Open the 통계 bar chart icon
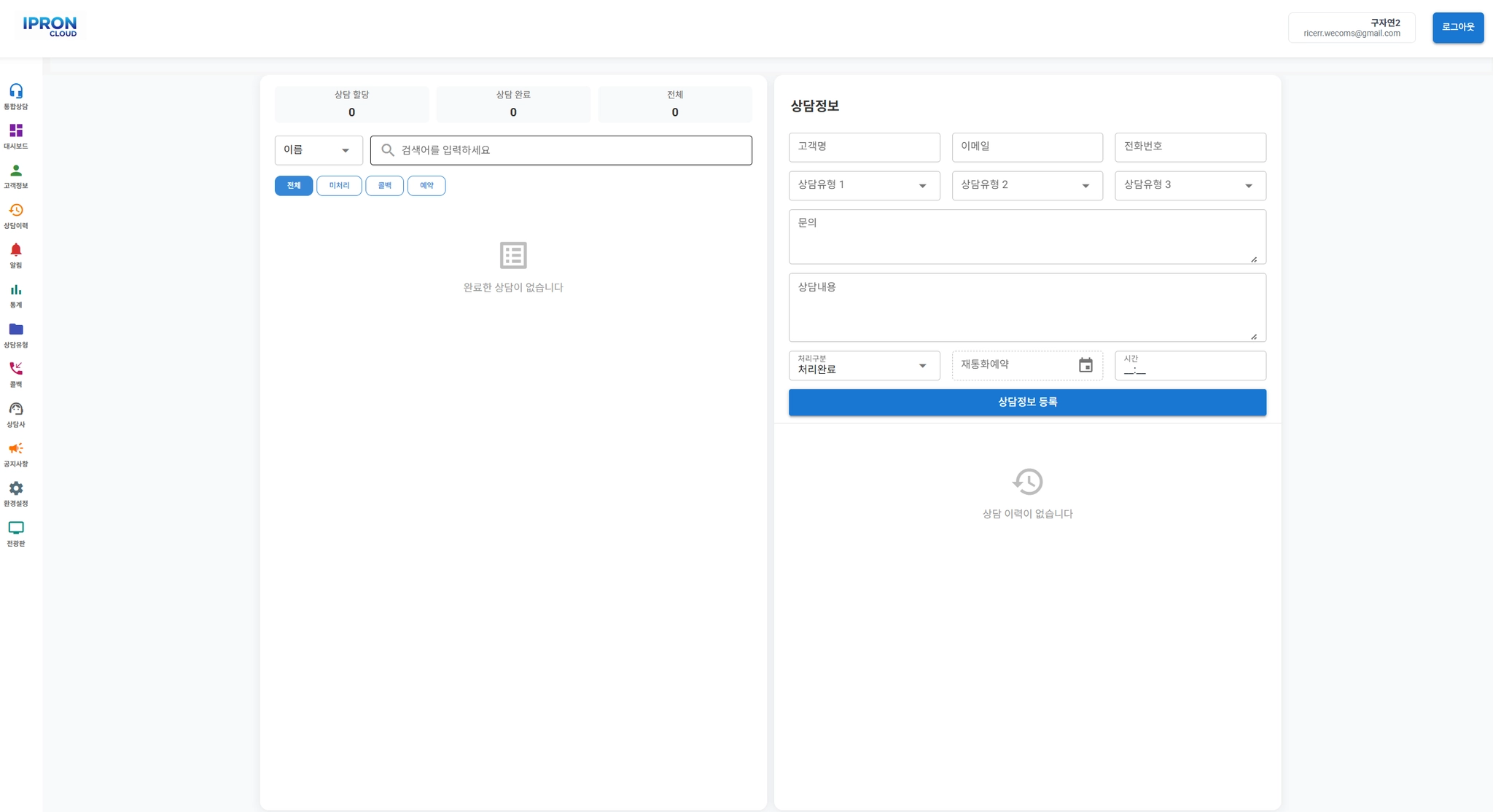The image size is (1493, 812). pyautogui.click(x=16, y=289)
